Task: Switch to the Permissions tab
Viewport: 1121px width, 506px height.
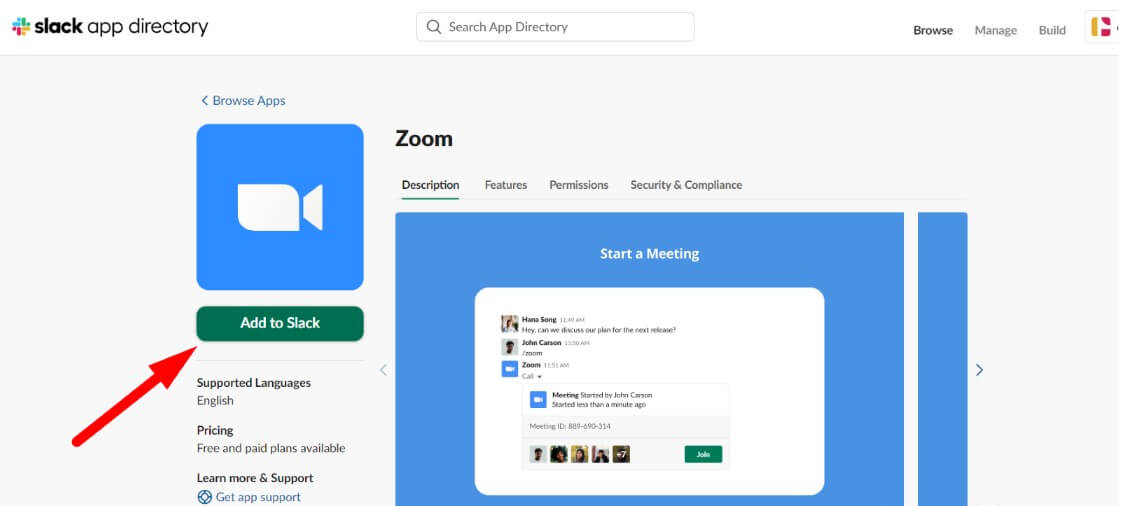Action: [x=578, y=185]
